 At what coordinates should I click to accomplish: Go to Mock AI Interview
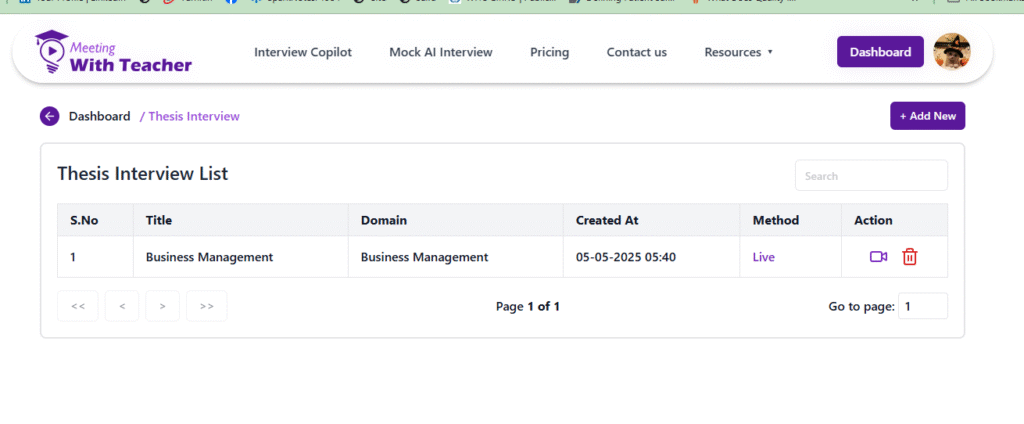441,52
